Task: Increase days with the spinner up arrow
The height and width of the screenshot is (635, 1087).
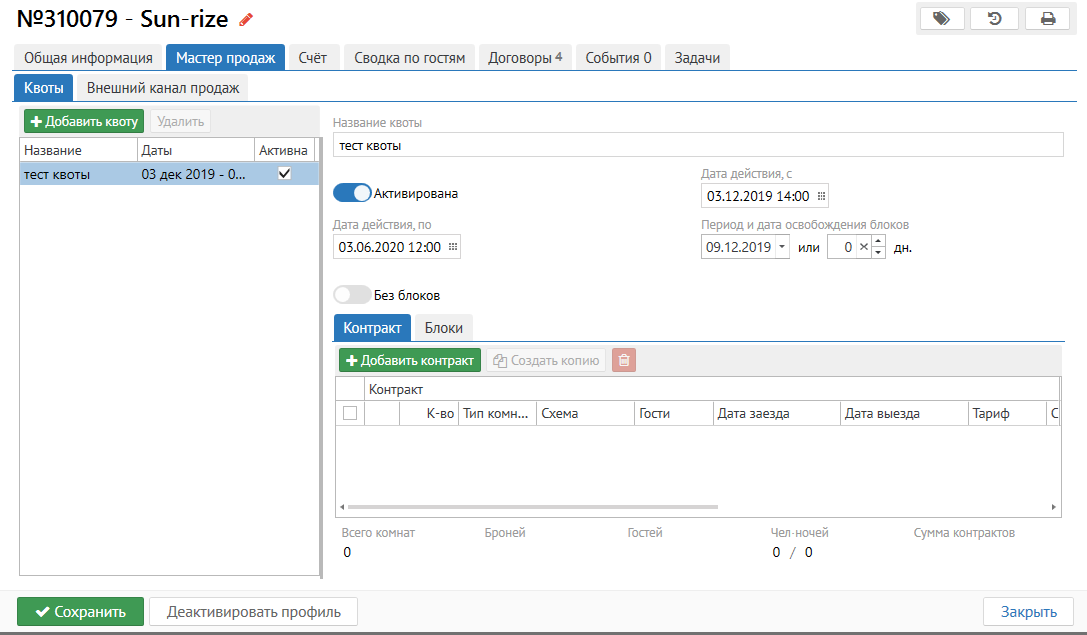Action: pos(878,242)
